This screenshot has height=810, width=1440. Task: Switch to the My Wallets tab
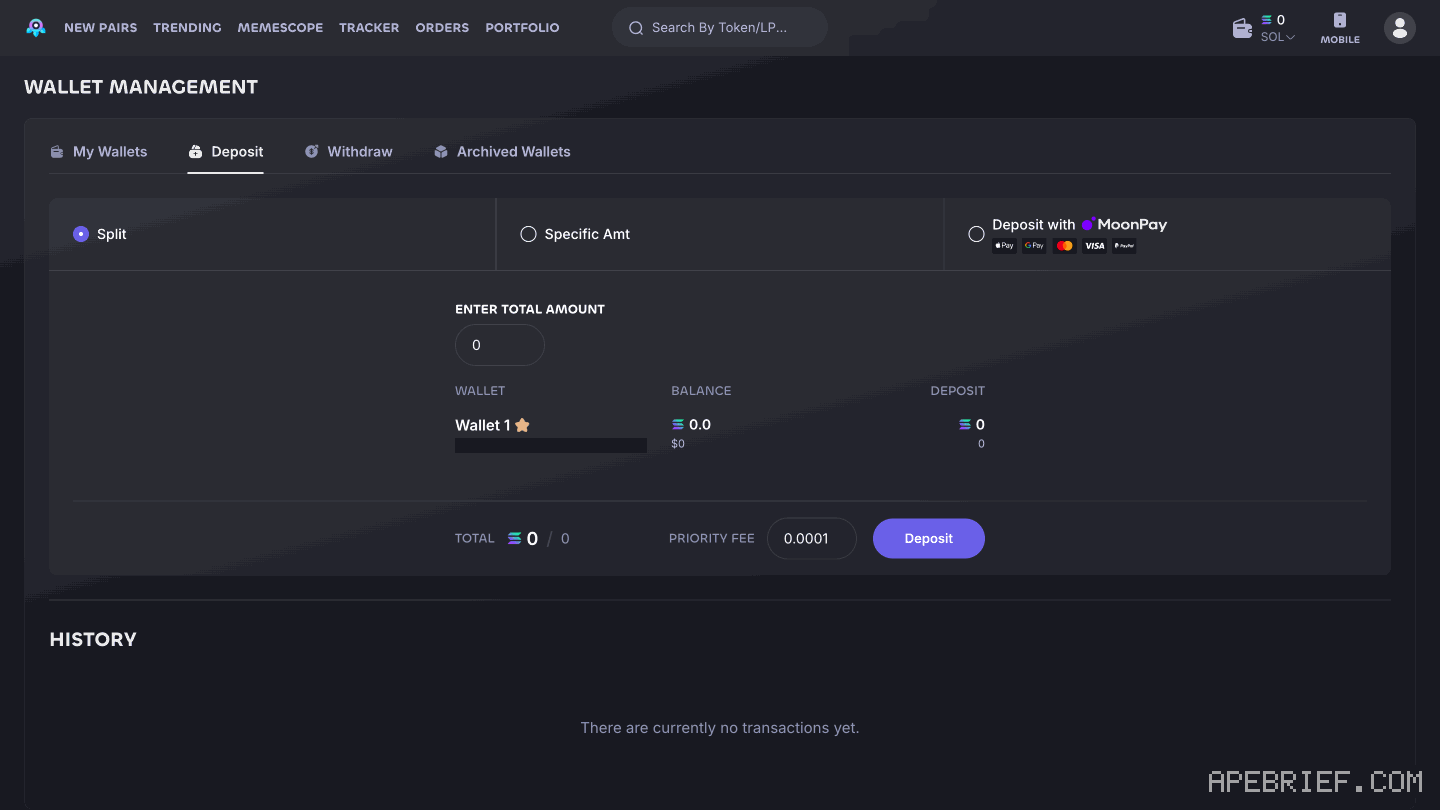[x=99, y=152]
